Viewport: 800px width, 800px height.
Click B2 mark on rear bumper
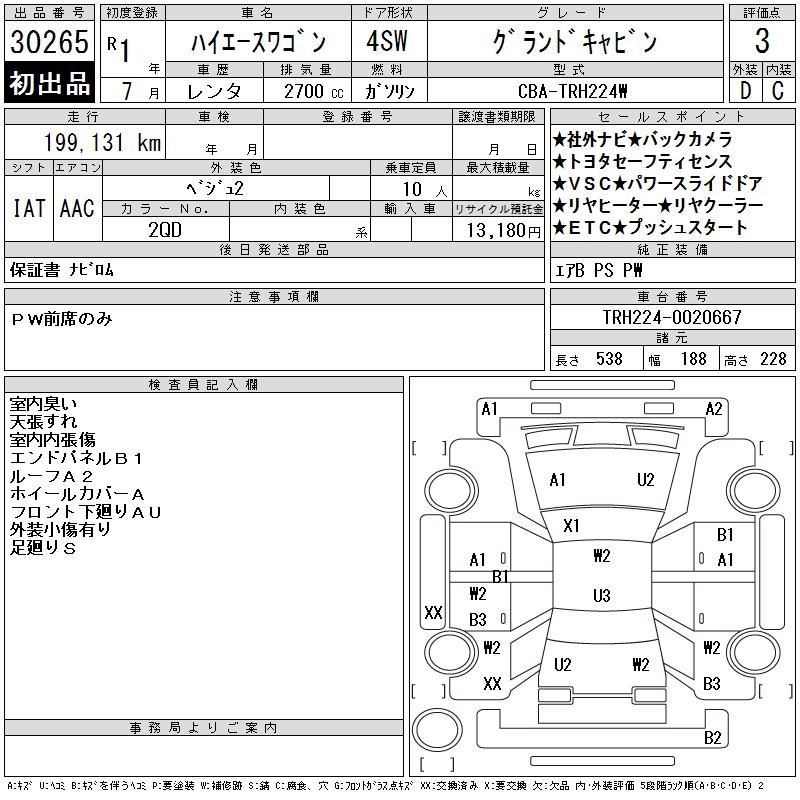click(x=712, y=737)
